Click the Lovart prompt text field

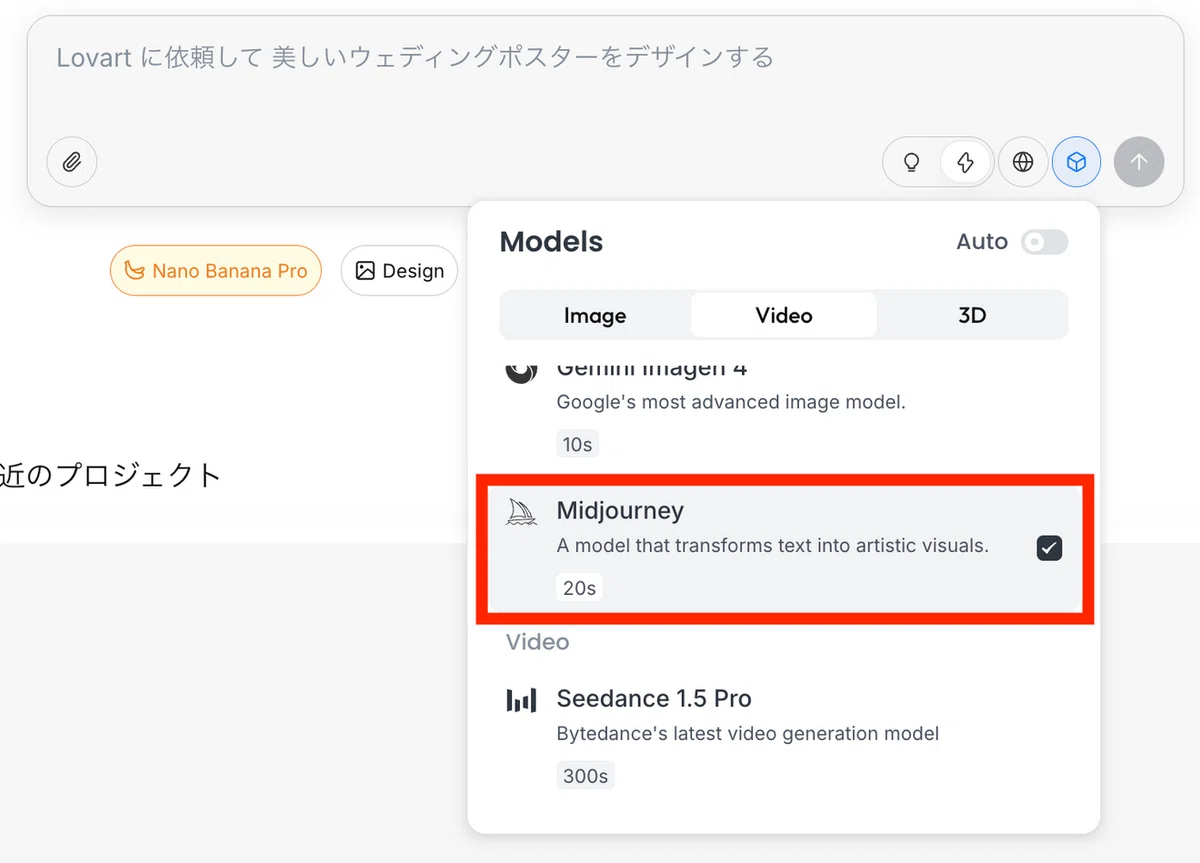415,57
